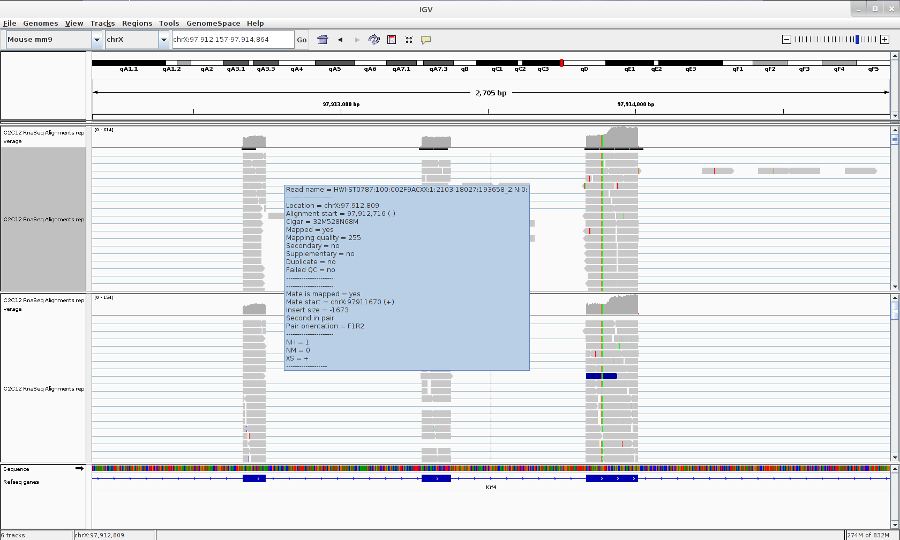Click the Read name line in popup
This screenshot has width=900, height=540.
click(x=406, y=189)
